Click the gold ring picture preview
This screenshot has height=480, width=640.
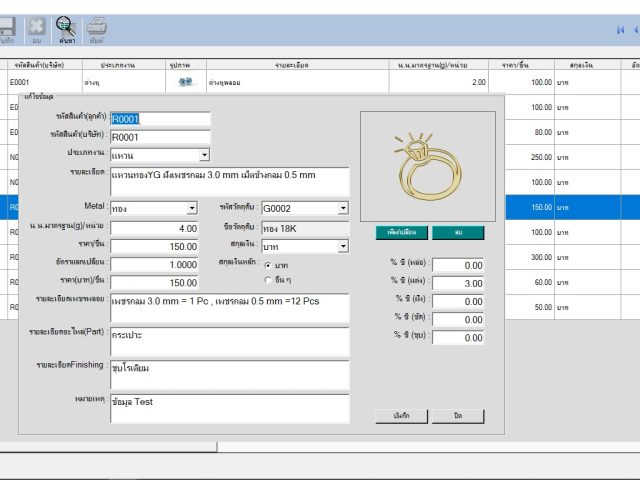(427, 164)
